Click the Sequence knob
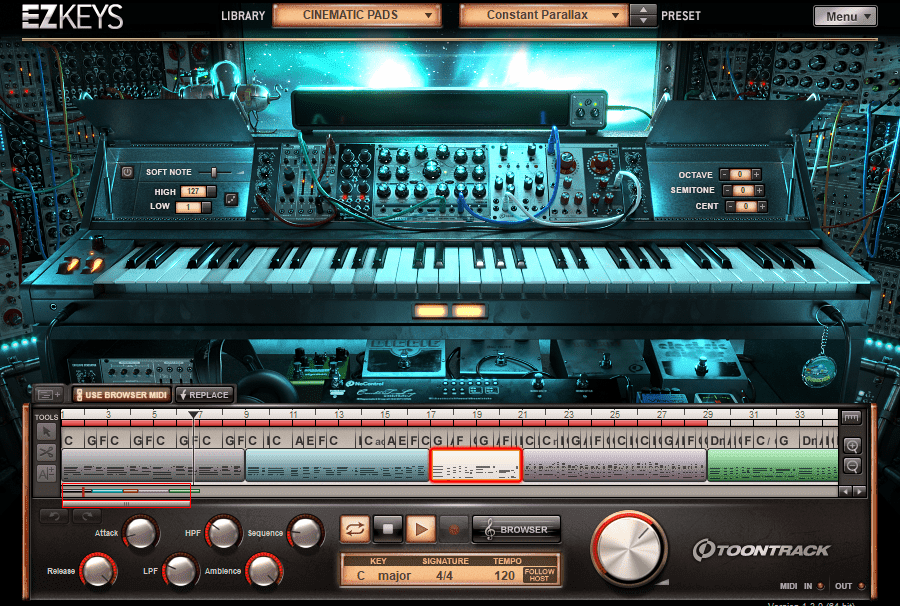 pos(305,533)
